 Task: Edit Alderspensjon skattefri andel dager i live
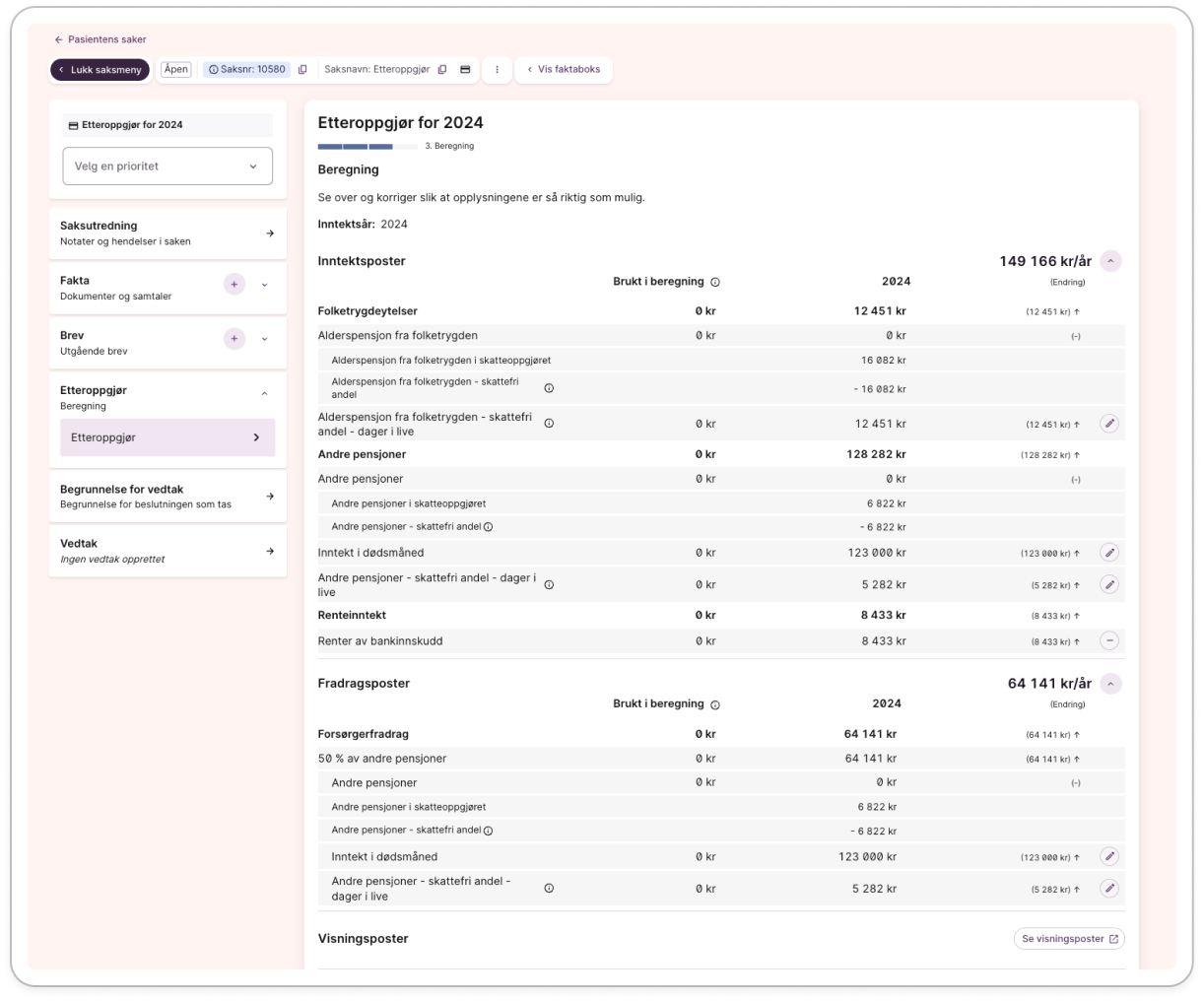pos(1109,424)
